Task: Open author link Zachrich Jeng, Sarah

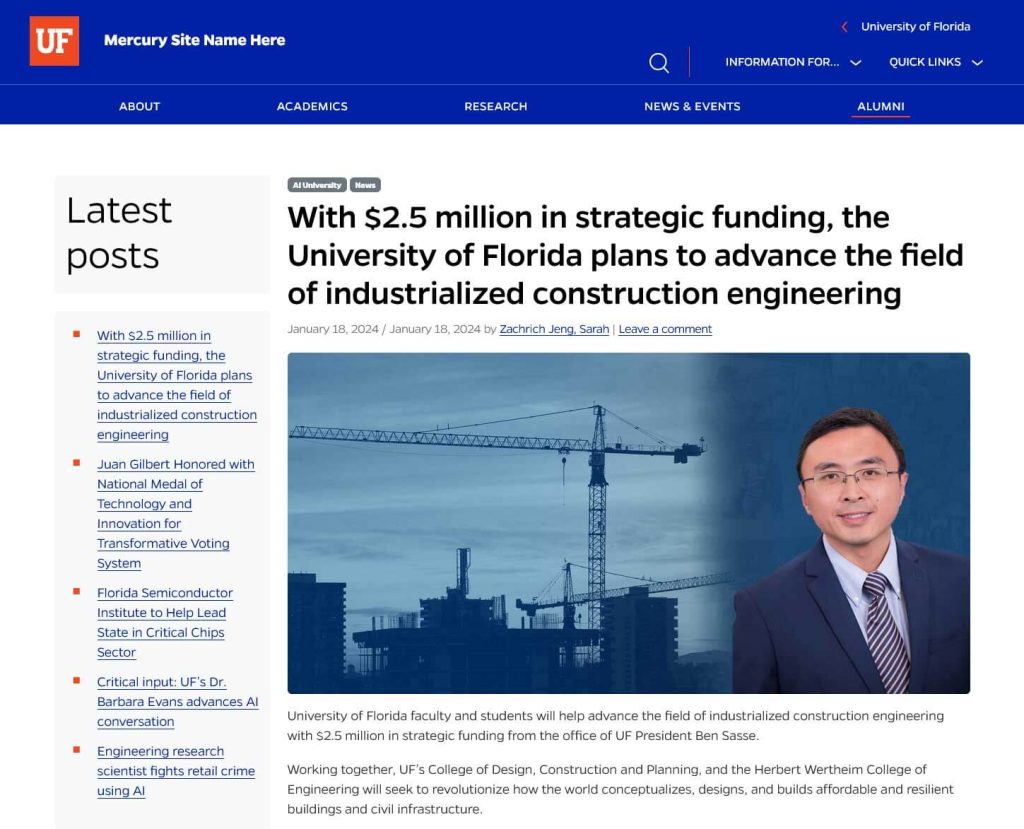Action: [554, 329]
